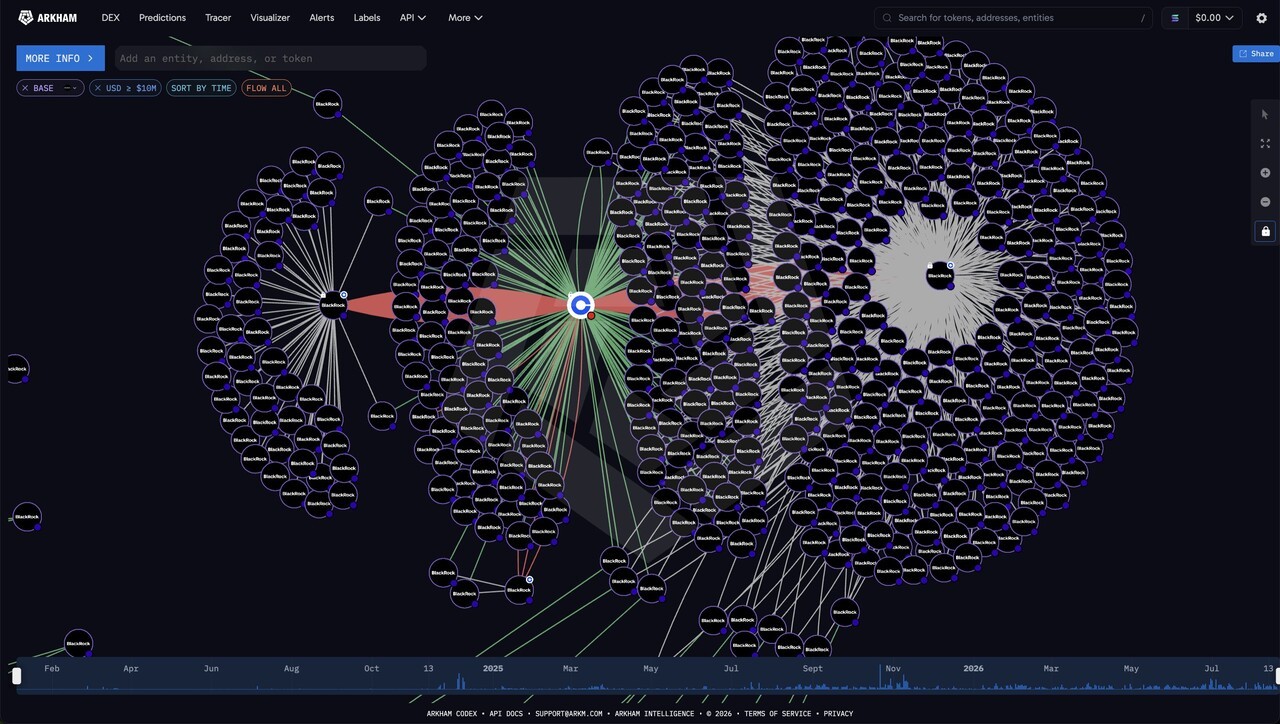Zoom out with the minus icon
Screen dimensions: 1280x724
[1265, 202]
